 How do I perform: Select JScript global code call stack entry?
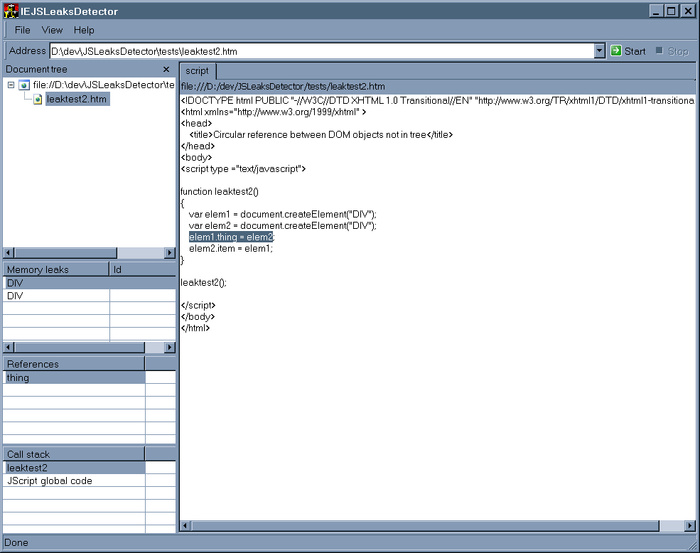point(74,481)
